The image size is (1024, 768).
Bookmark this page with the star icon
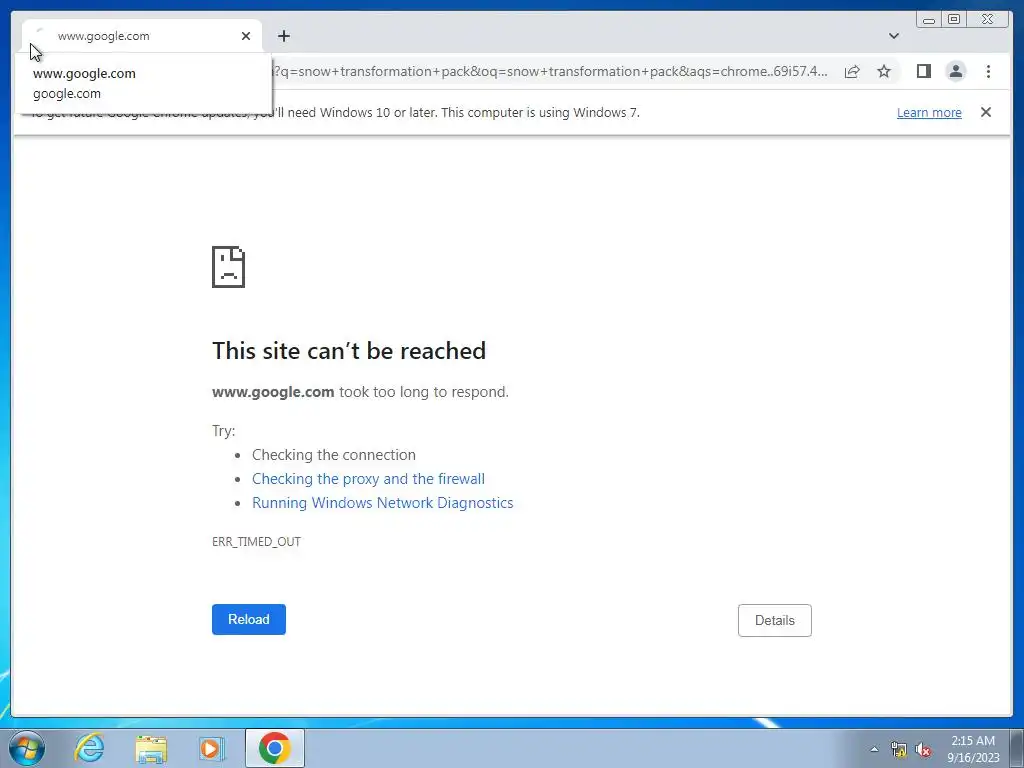coord(884,72)
